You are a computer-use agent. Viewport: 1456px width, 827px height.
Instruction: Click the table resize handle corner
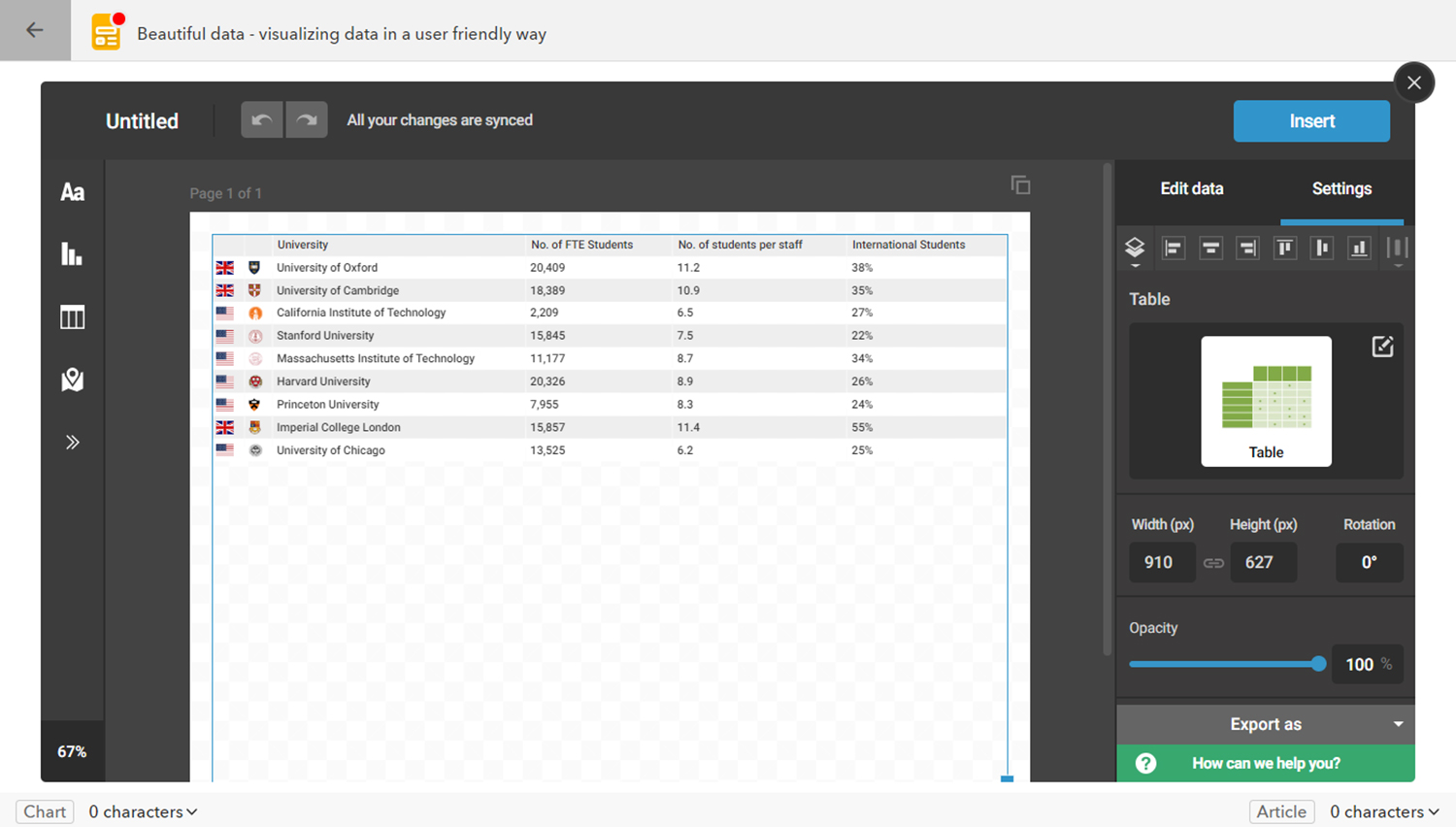click(1008, 778)
